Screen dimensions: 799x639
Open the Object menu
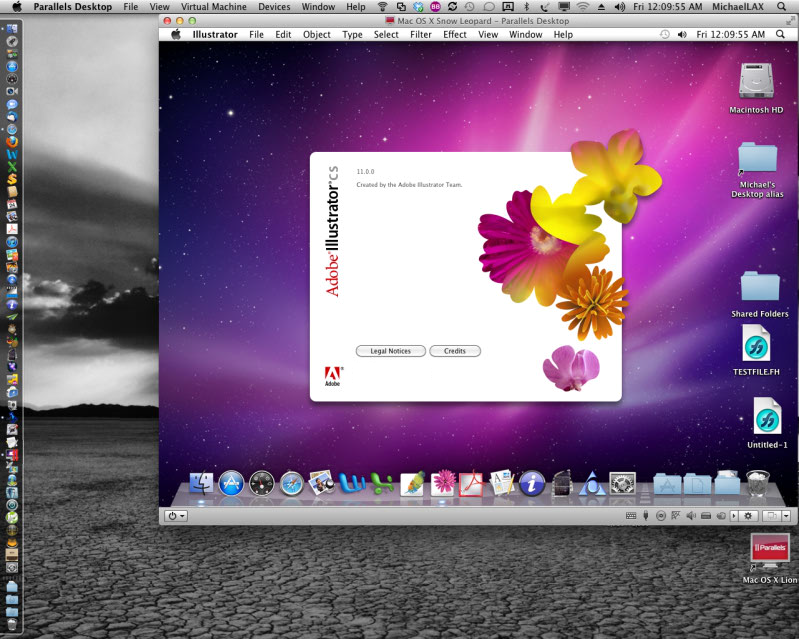[316, 34]
